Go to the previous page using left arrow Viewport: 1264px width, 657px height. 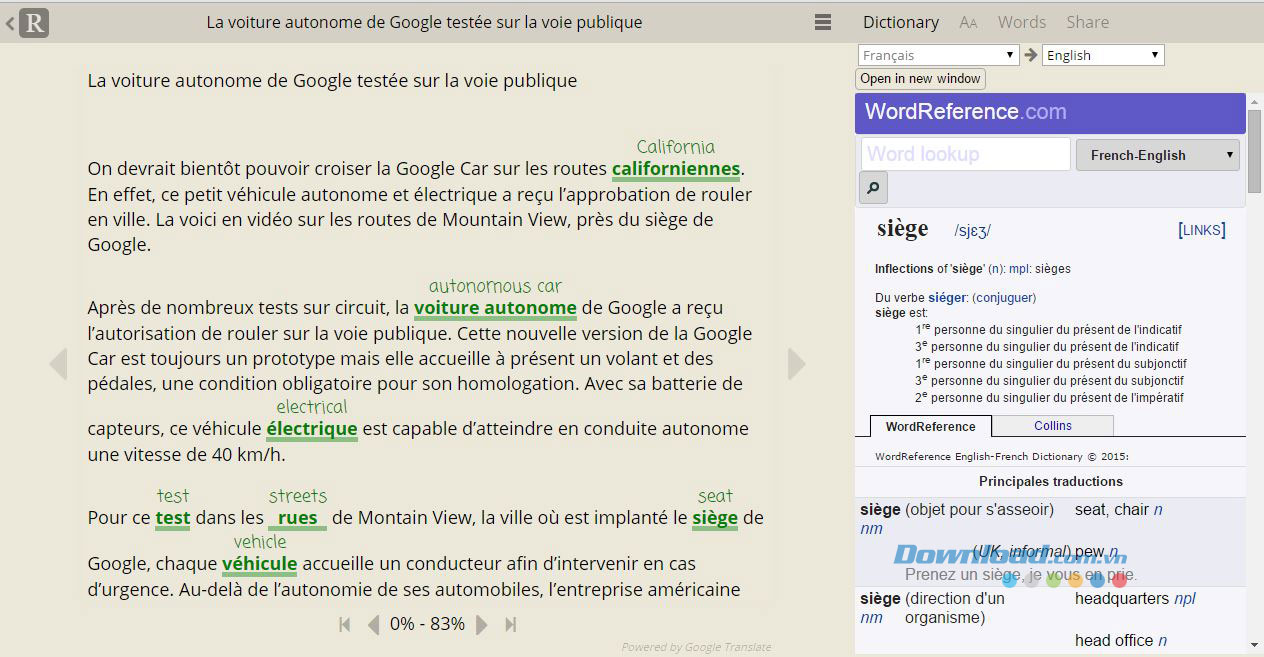coord(58,365)
